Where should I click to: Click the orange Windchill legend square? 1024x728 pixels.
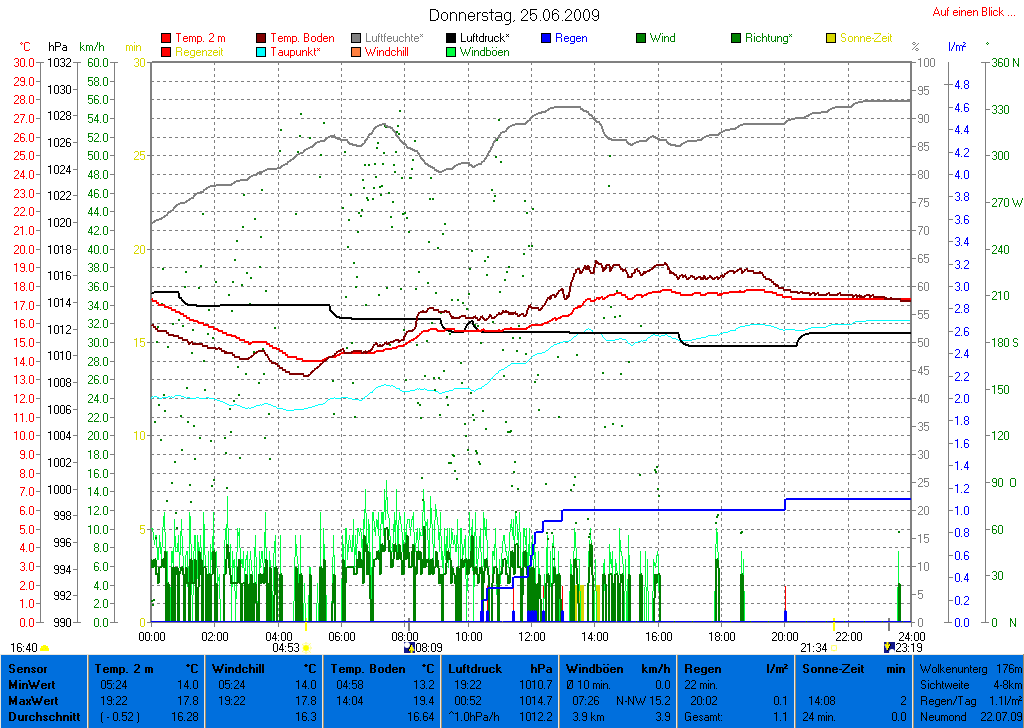[357, 52]
